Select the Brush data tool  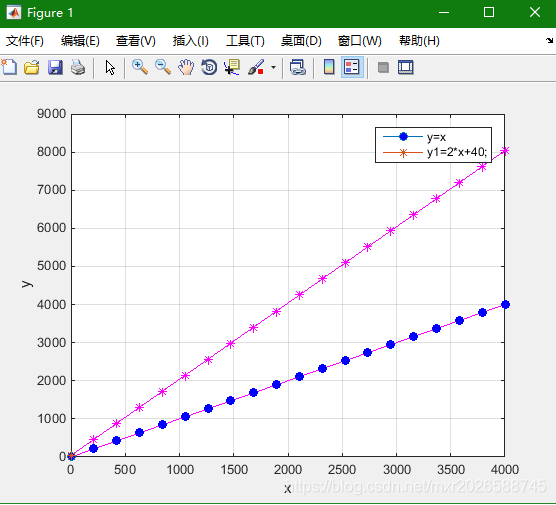point(256,67)
